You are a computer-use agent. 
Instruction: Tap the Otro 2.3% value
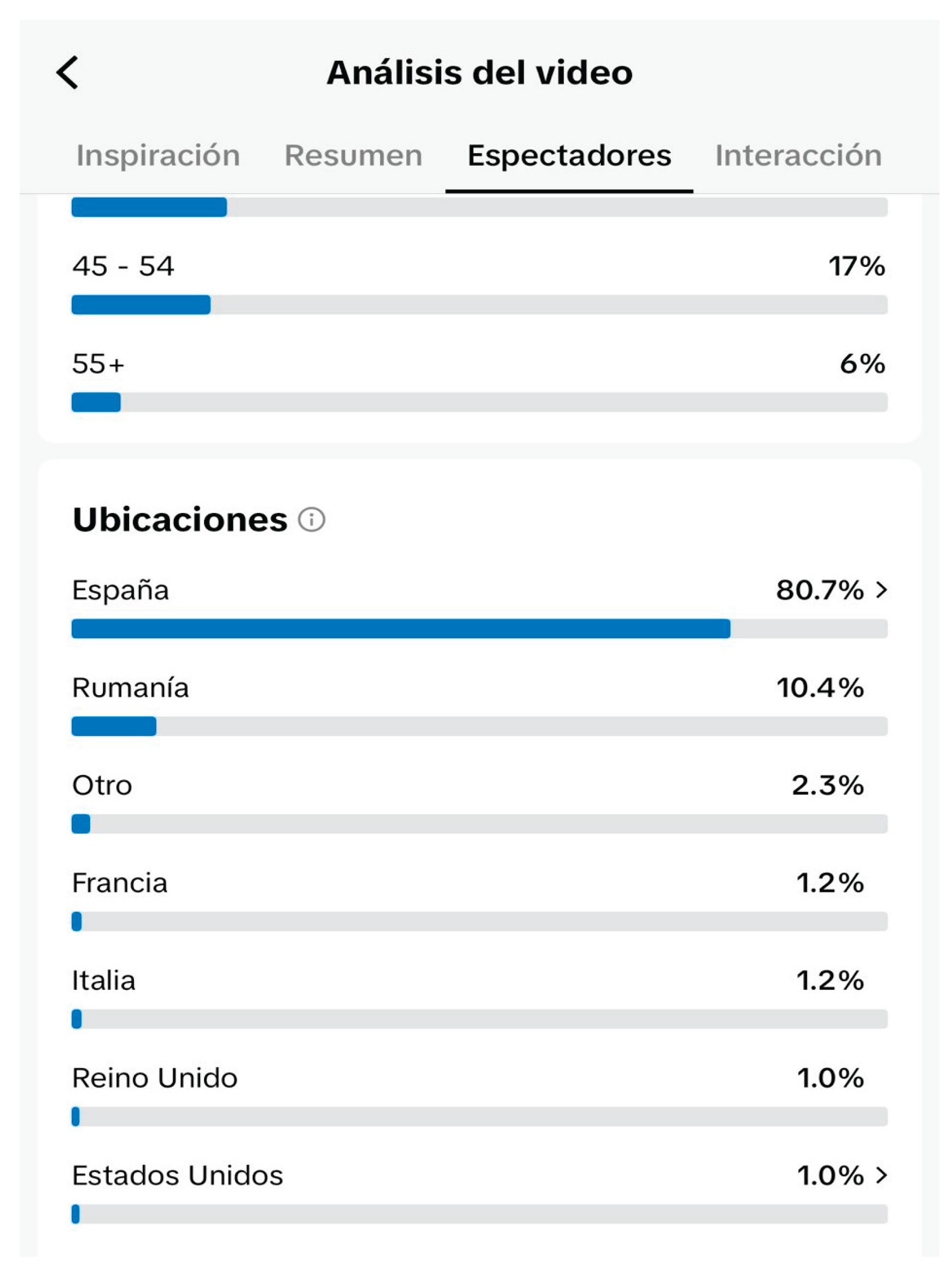[x=827, y=785]
